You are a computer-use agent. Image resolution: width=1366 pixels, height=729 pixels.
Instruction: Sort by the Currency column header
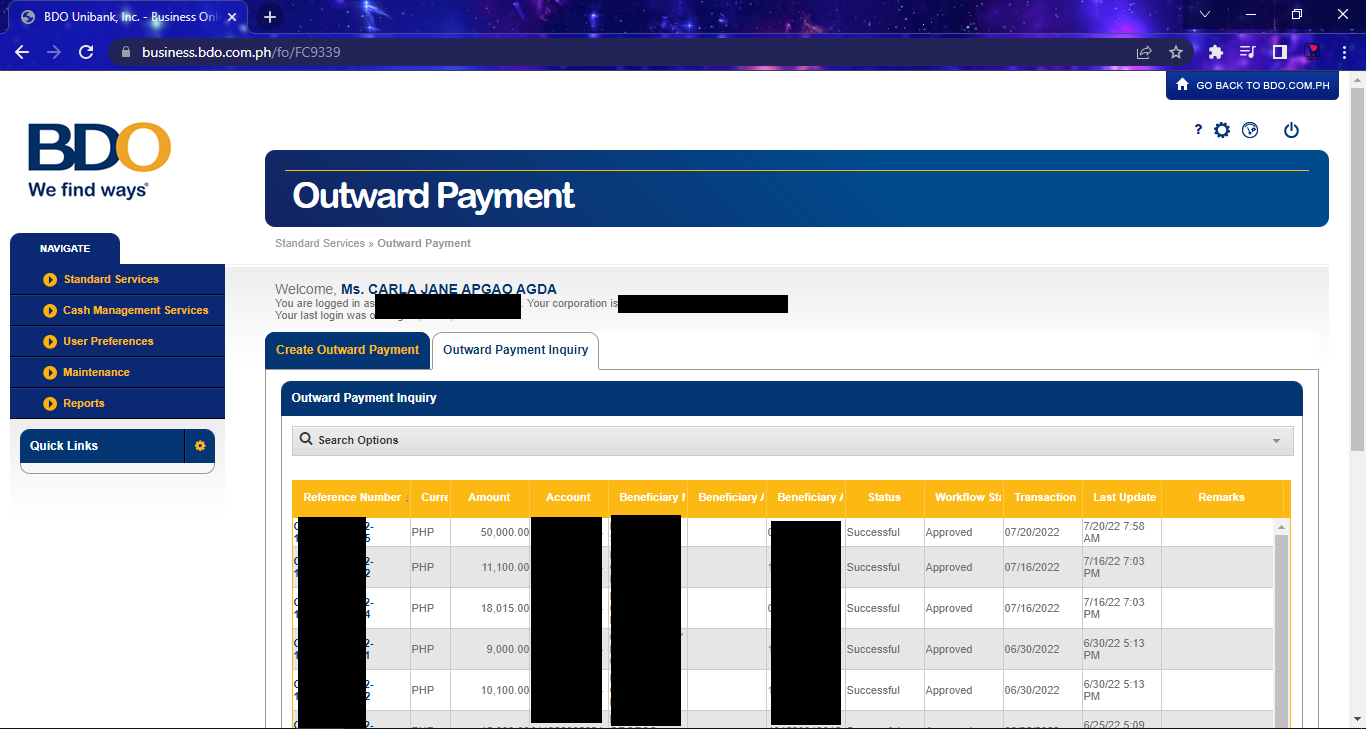(x=430, y=498)
